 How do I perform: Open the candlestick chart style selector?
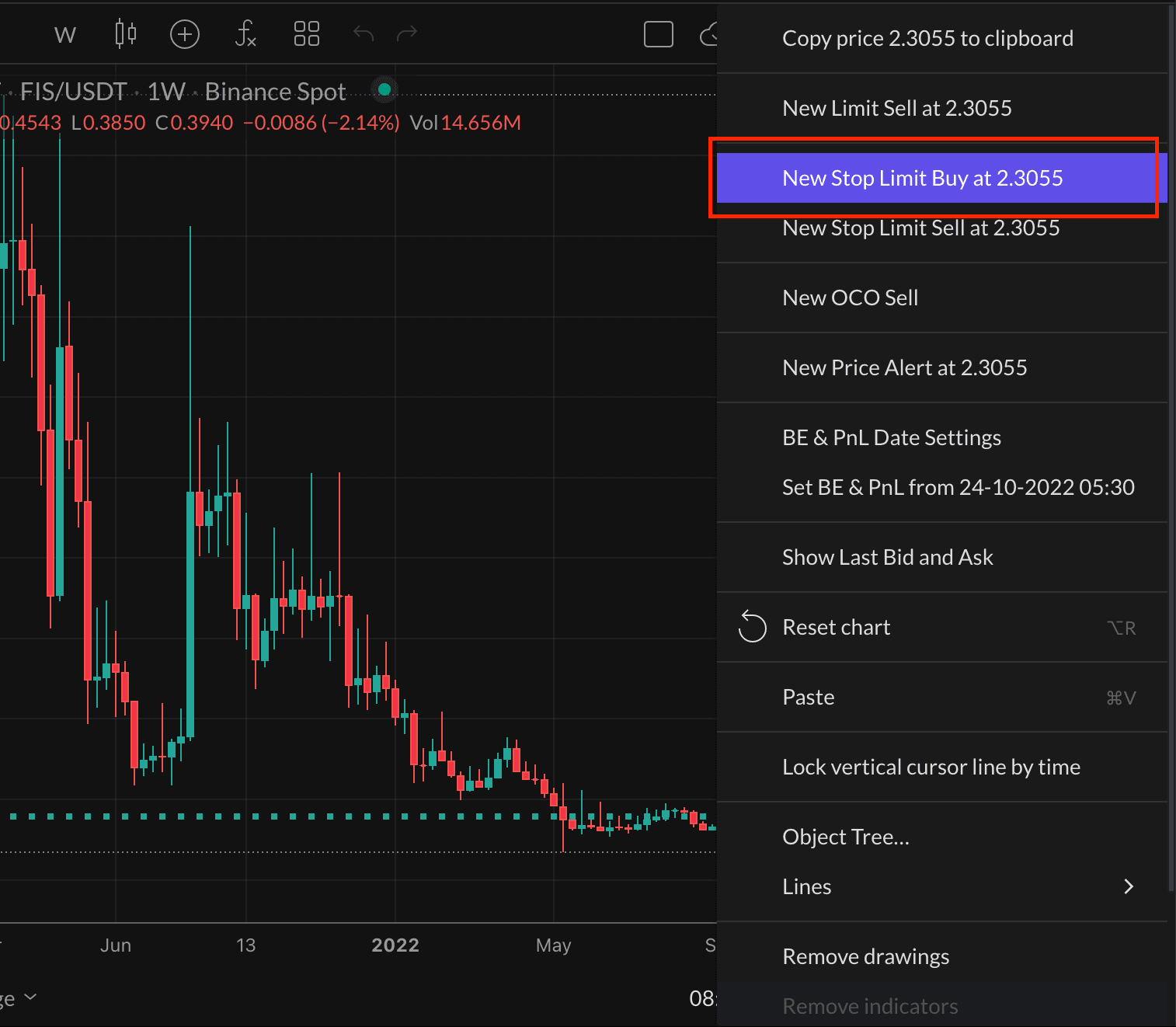tap(125, 34)
